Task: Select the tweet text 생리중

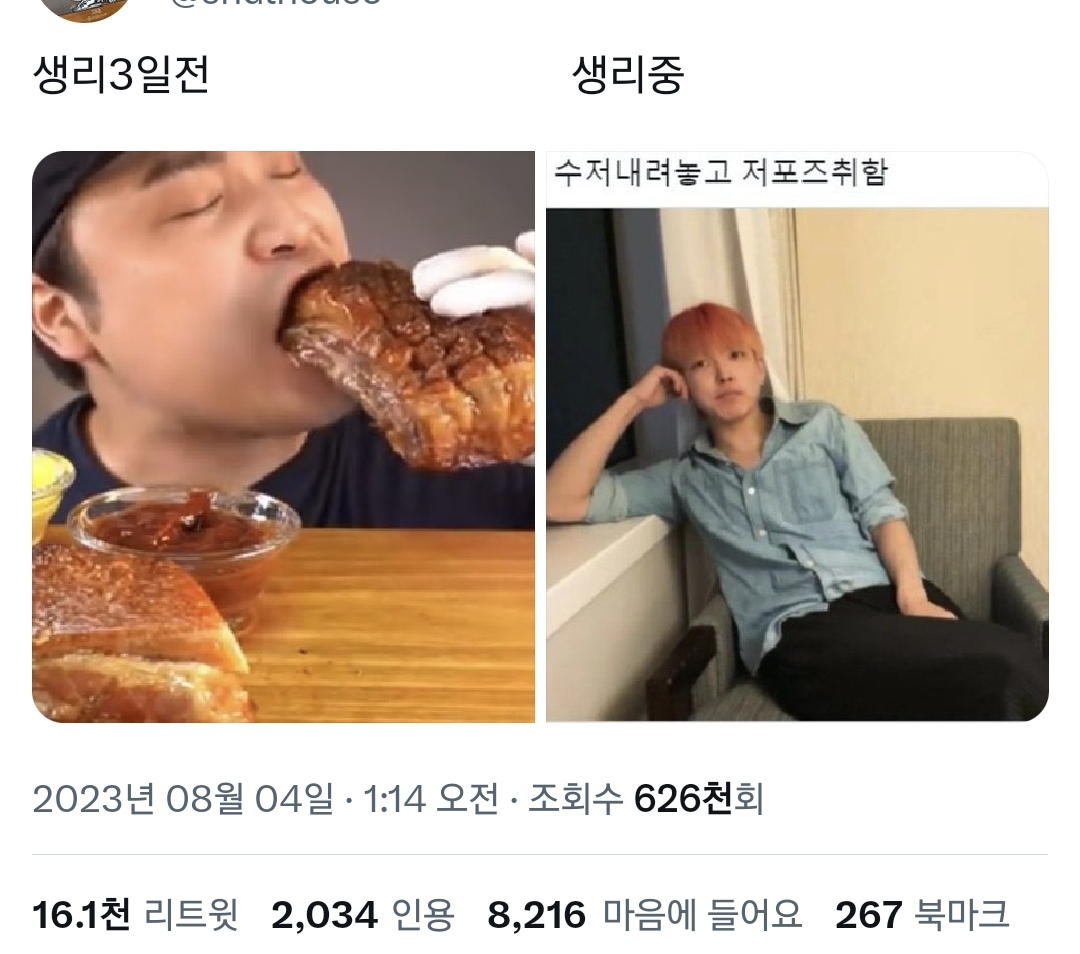Action: pos(628,74)
